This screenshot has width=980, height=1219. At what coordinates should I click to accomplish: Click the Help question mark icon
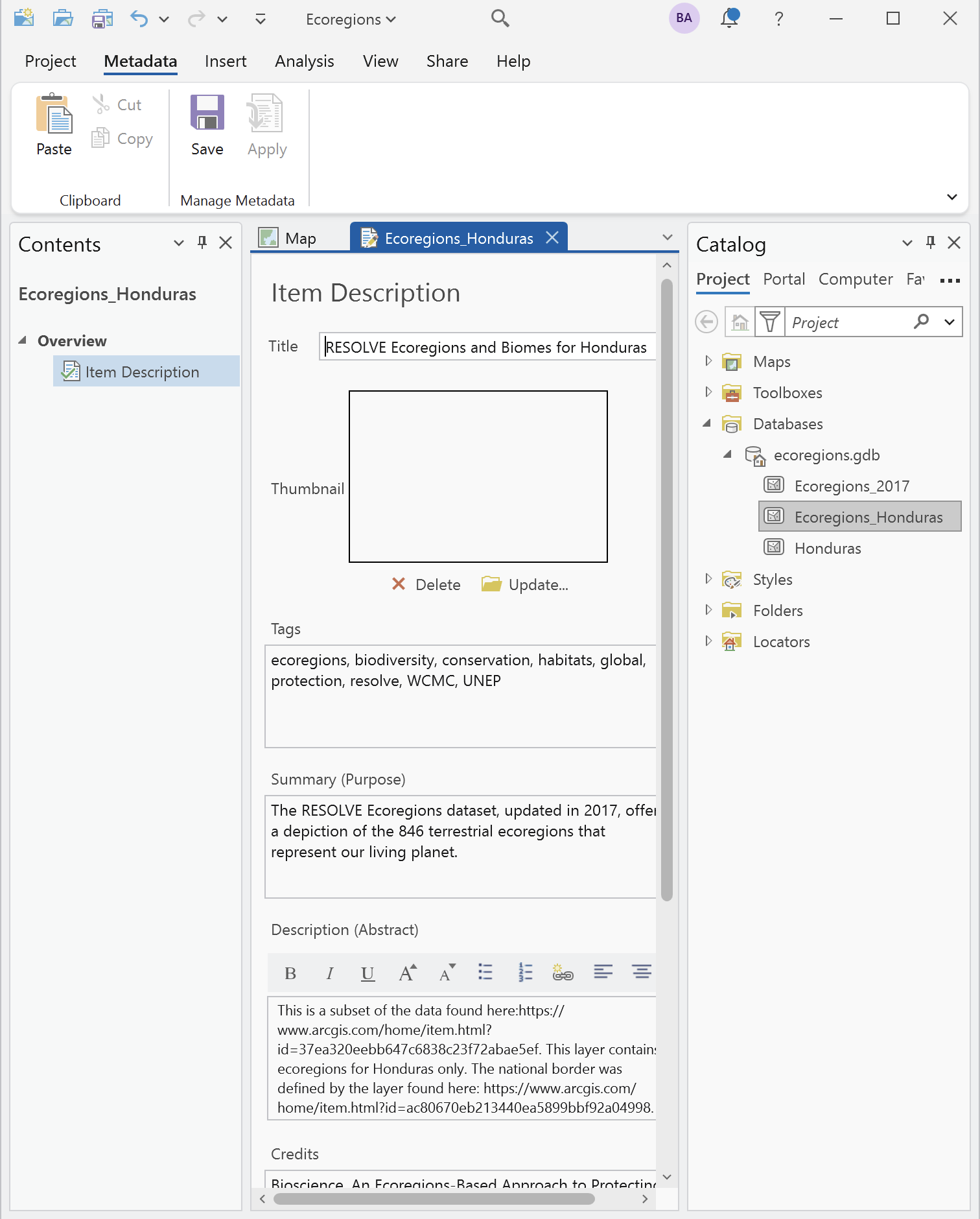(779, 19)
